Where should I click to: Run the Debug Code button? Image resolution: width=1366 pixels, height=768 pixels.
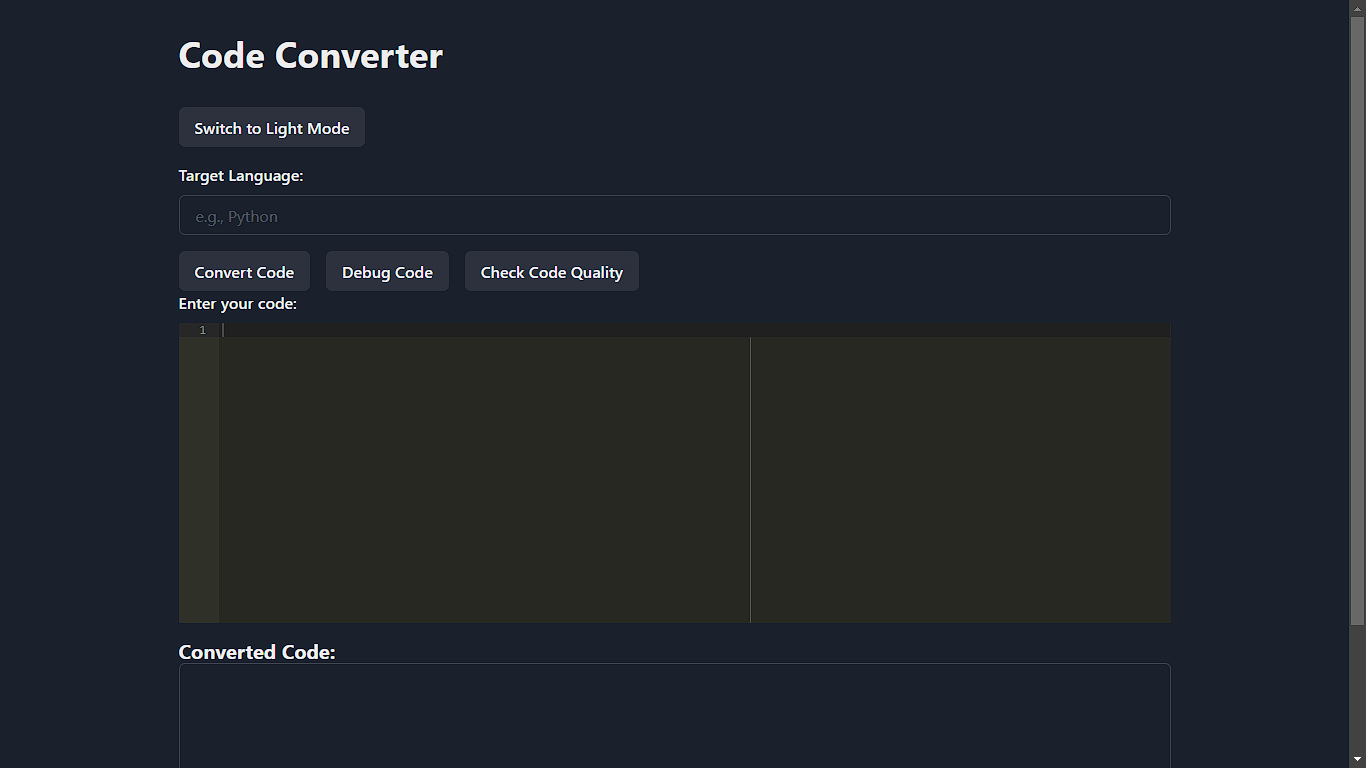point(387,272)
